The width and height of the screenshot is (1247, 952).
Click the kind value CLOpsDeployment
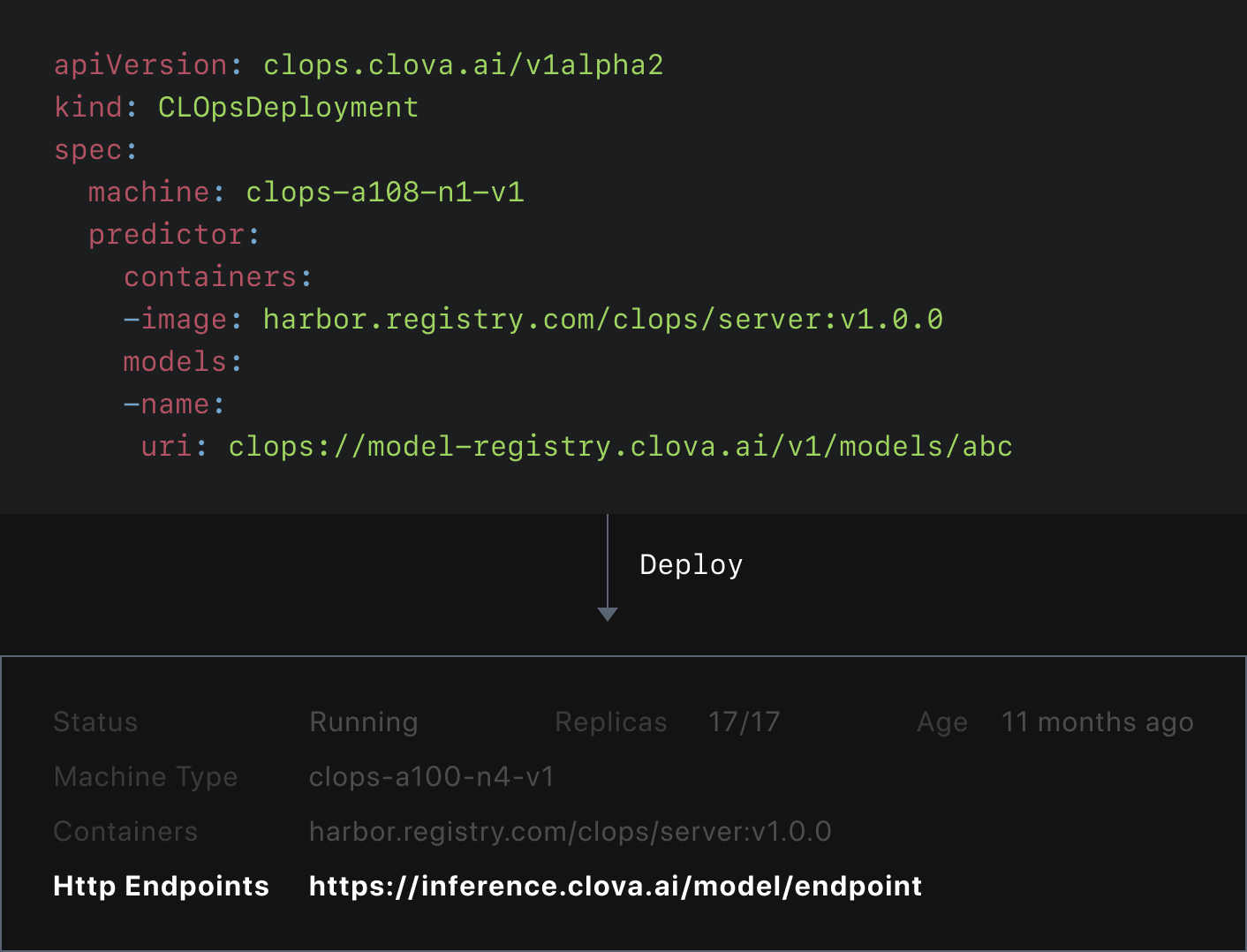pos(288,108)
